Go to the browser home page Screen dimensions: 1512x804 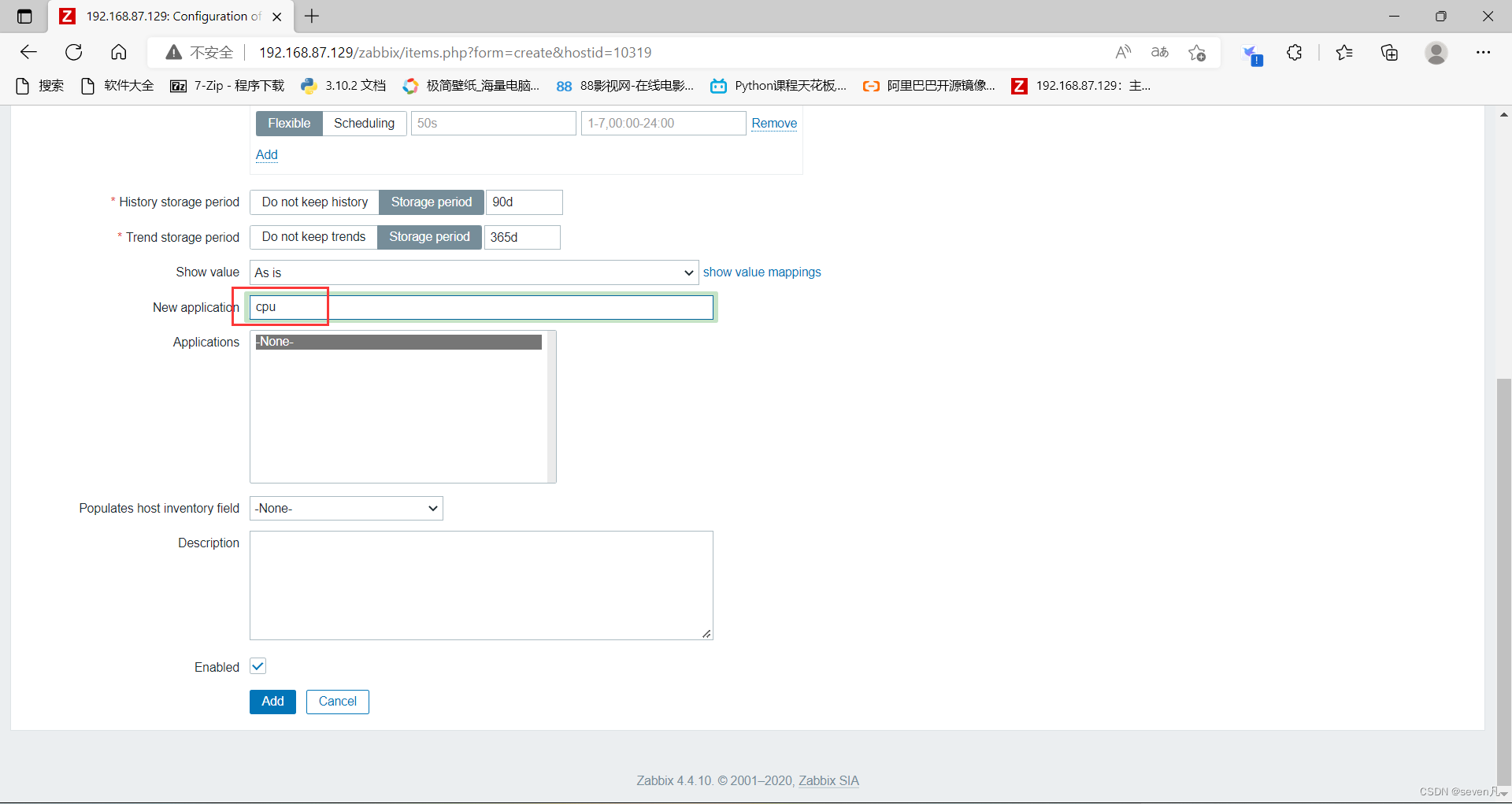[x=119, y=52]
